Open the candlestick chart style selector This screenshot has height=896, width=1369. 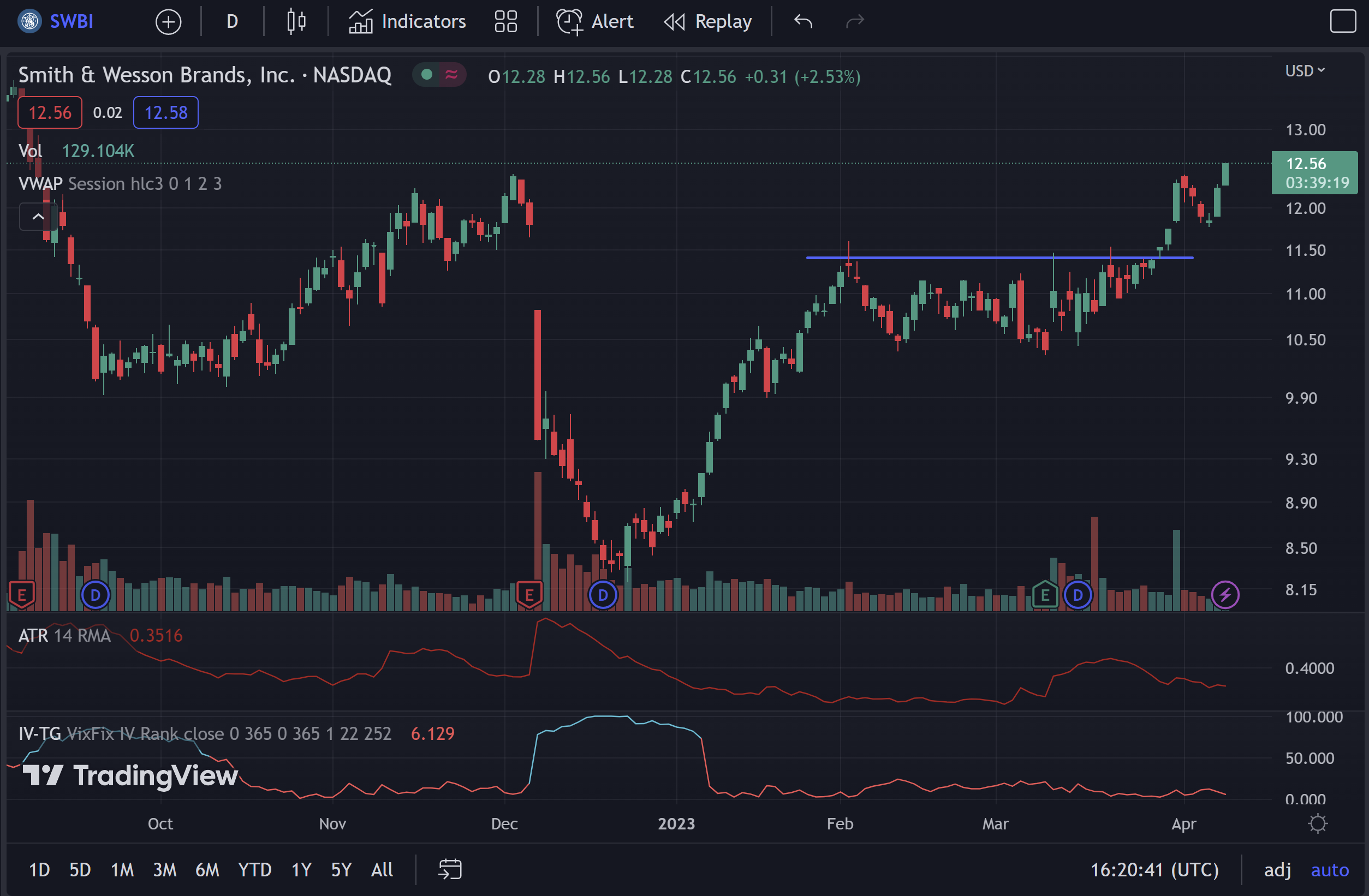pos(296,22)
